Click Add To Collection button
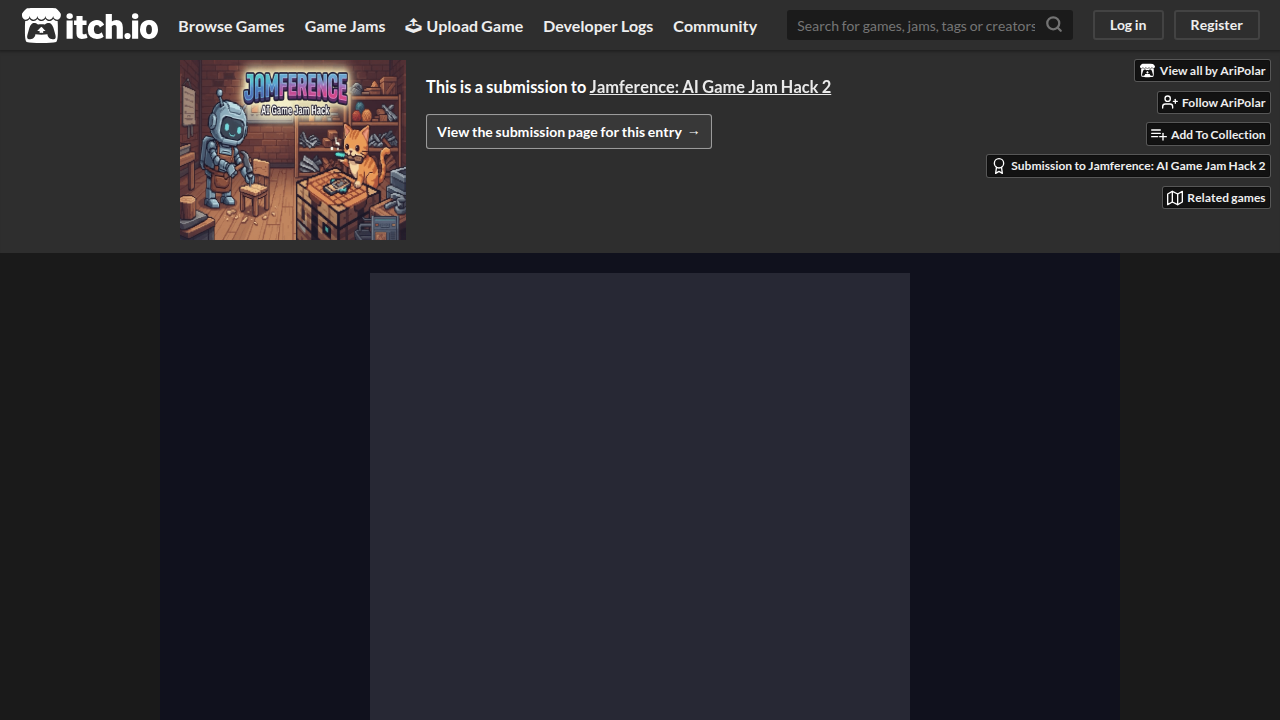 (x=1208, y=134)
